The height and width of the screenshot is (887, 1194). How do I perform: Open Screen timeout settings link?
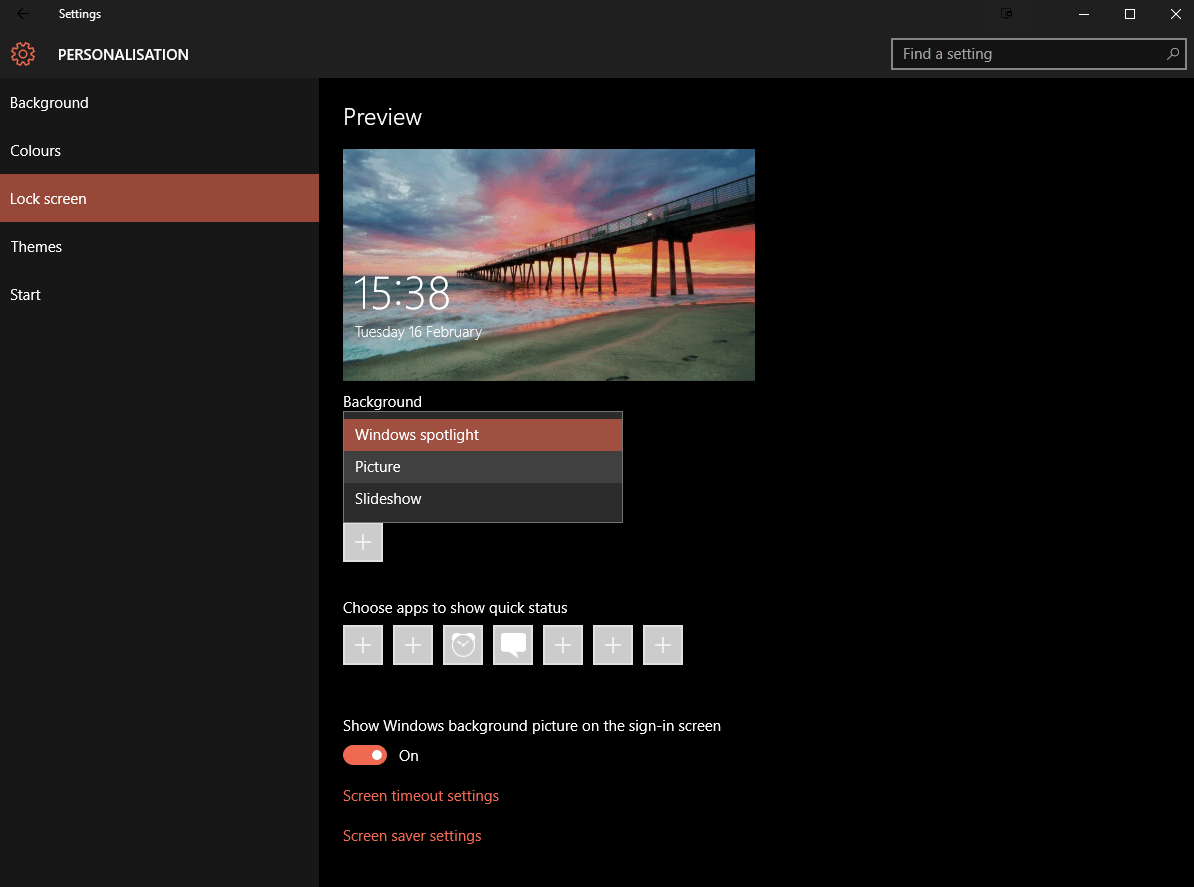click(420, 796)
